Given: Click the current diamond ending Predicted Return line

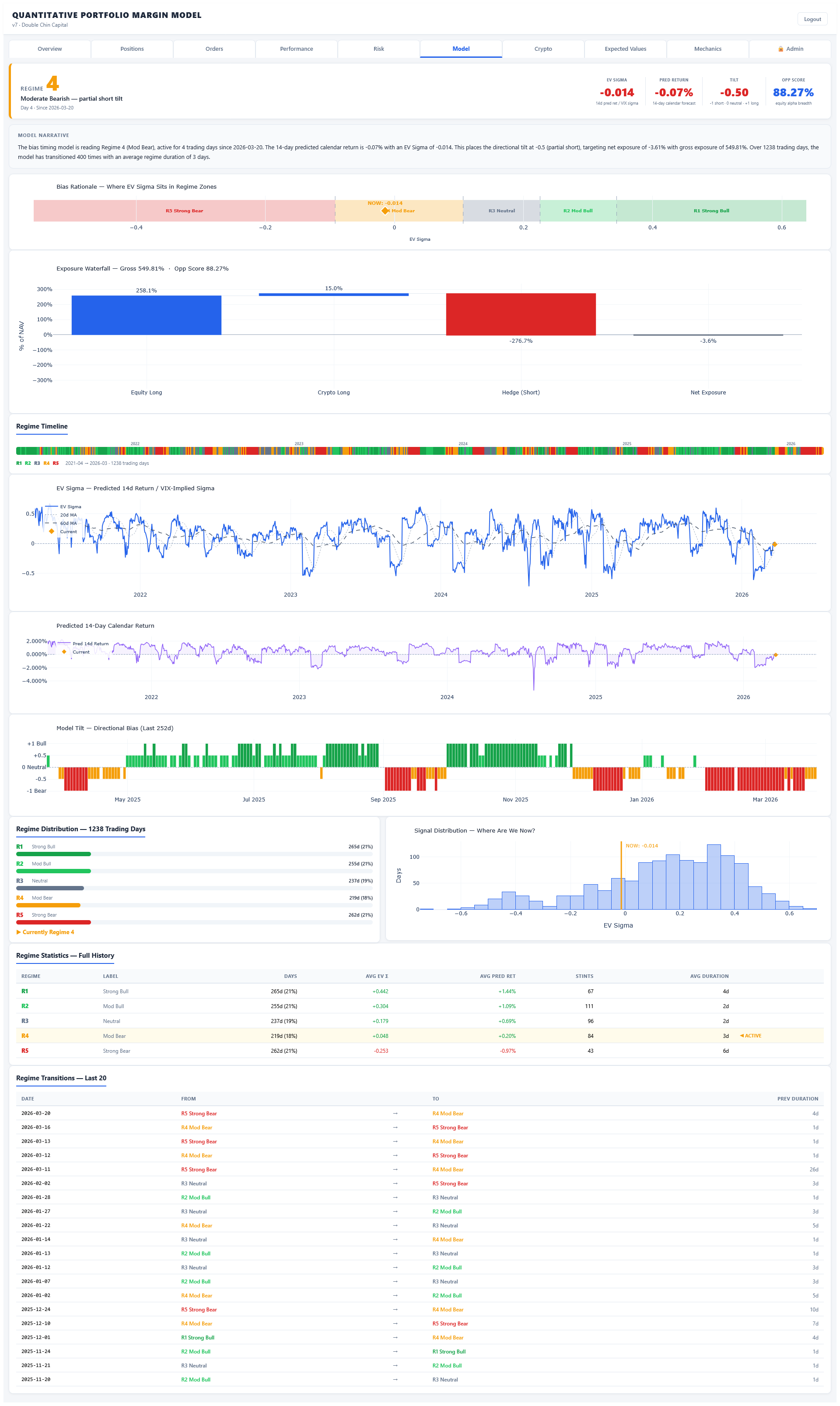Looking at the screenshot, I should [x=776, y=654].
